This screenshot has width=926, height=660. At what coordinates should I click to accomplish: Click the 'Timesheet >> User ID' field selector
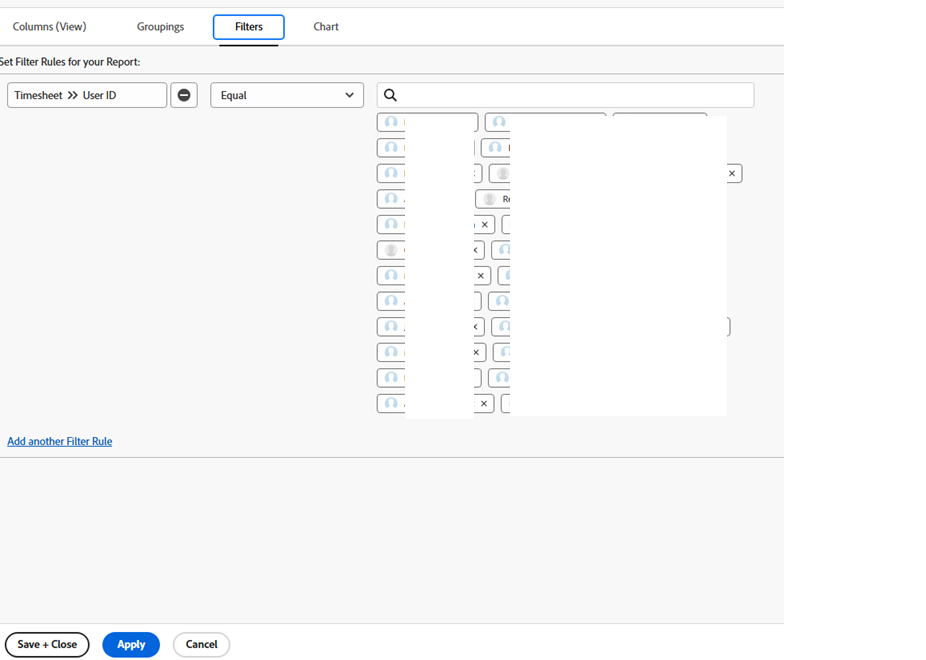pyautogui.click(x=86, y=94)
